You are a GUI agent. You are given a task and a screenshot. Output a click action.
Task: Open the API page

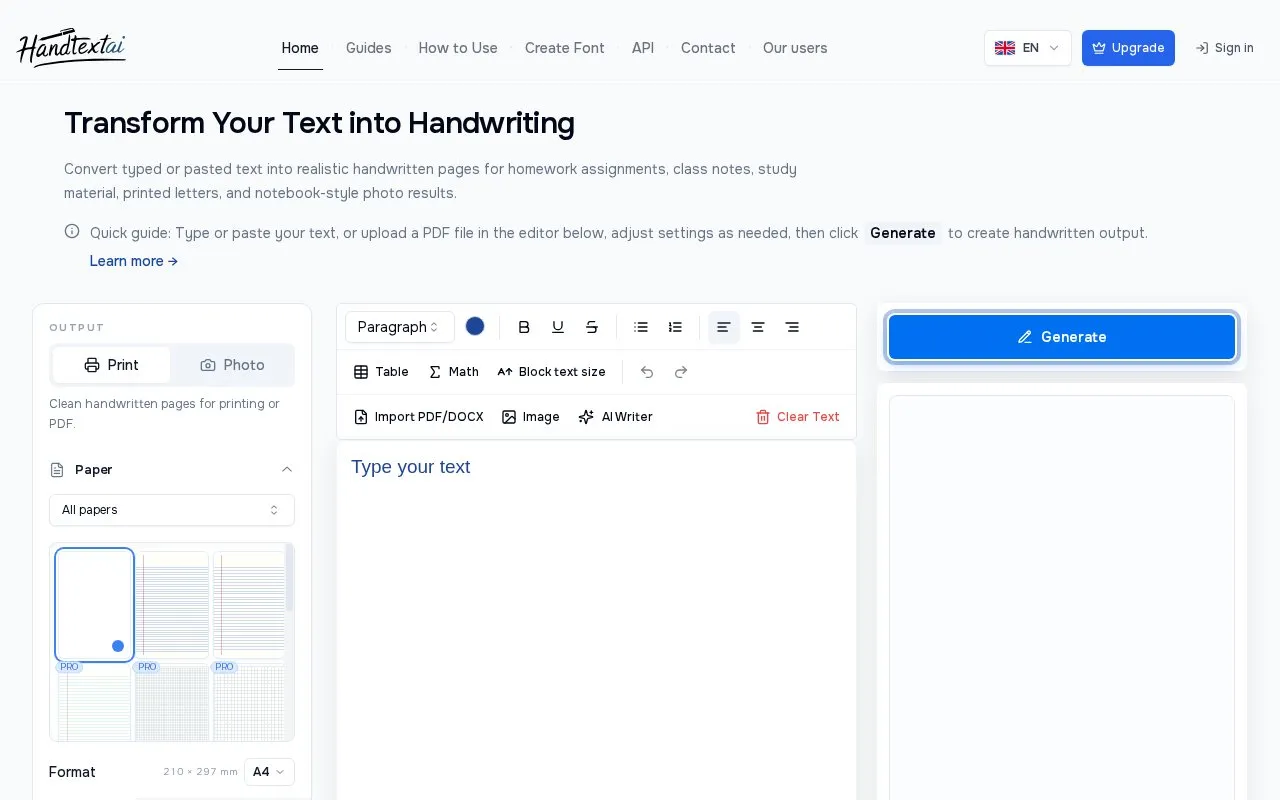click(x=643, y=48)
